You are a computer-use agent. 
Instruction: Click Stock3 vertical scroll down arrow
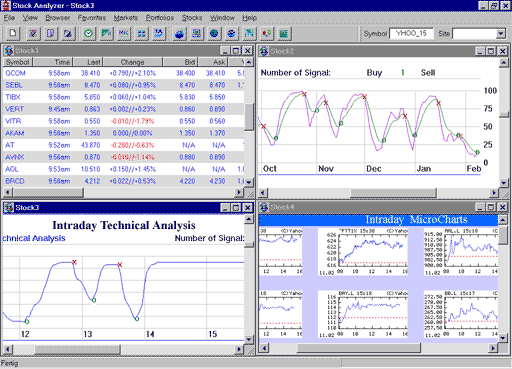[249, 339]
